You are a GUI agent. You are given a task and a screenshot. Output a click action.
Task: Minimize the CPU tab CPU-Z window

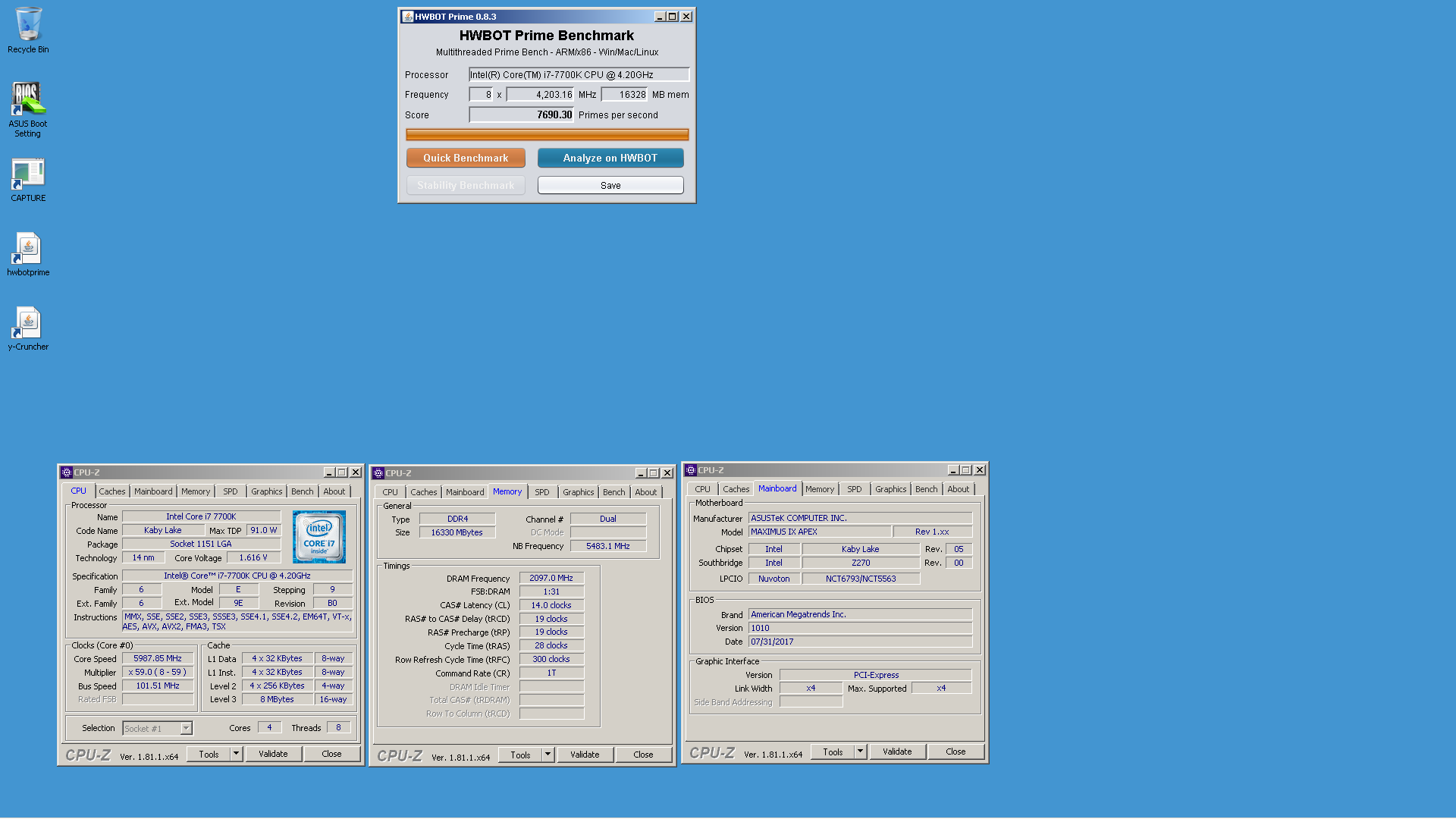329,472
